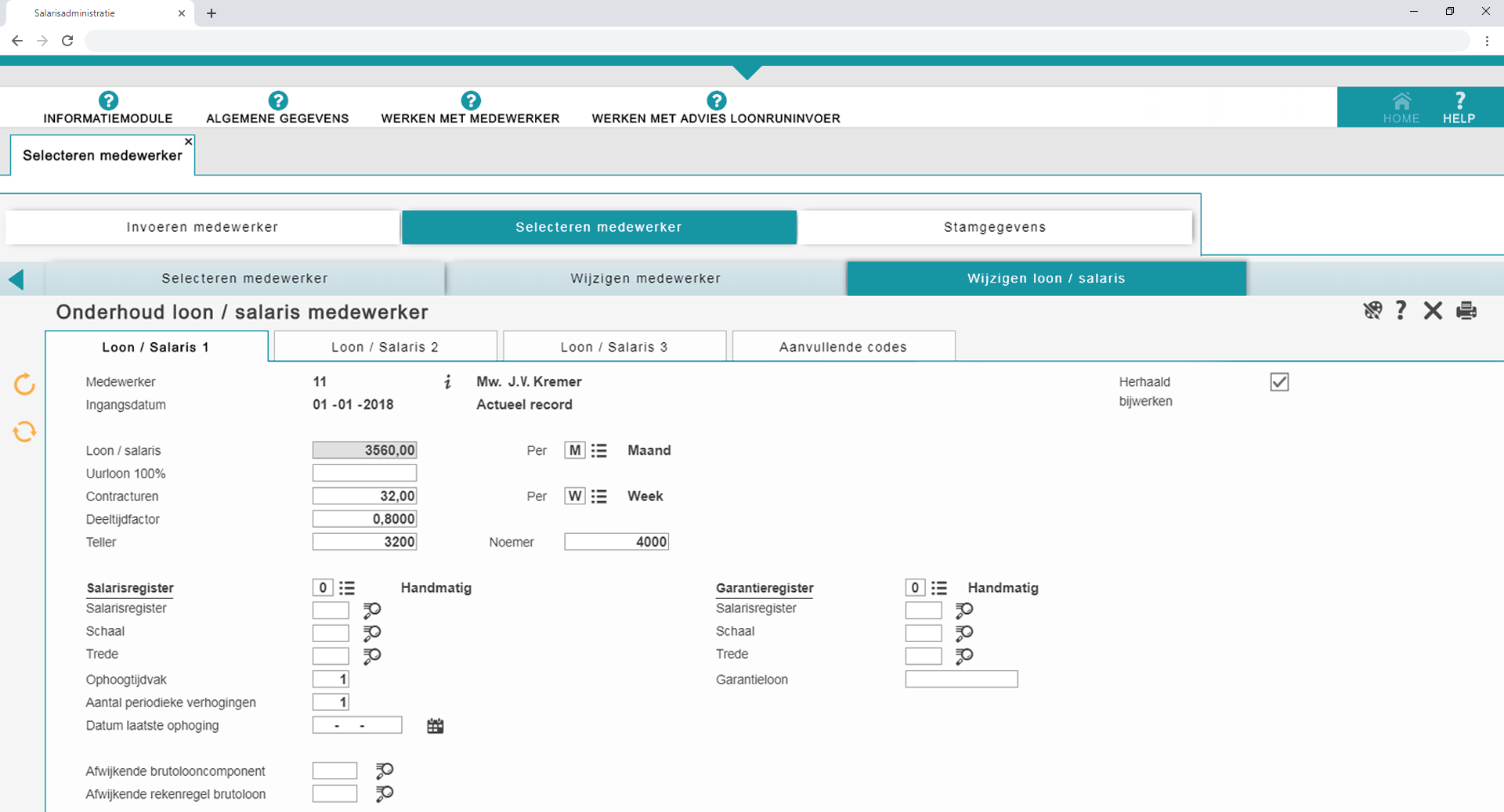Image resolution: width=1504 pixels, height=812 pixels.
Task: Open the calendar icon for Datum laatste ophoging
Action: point(436,725)
